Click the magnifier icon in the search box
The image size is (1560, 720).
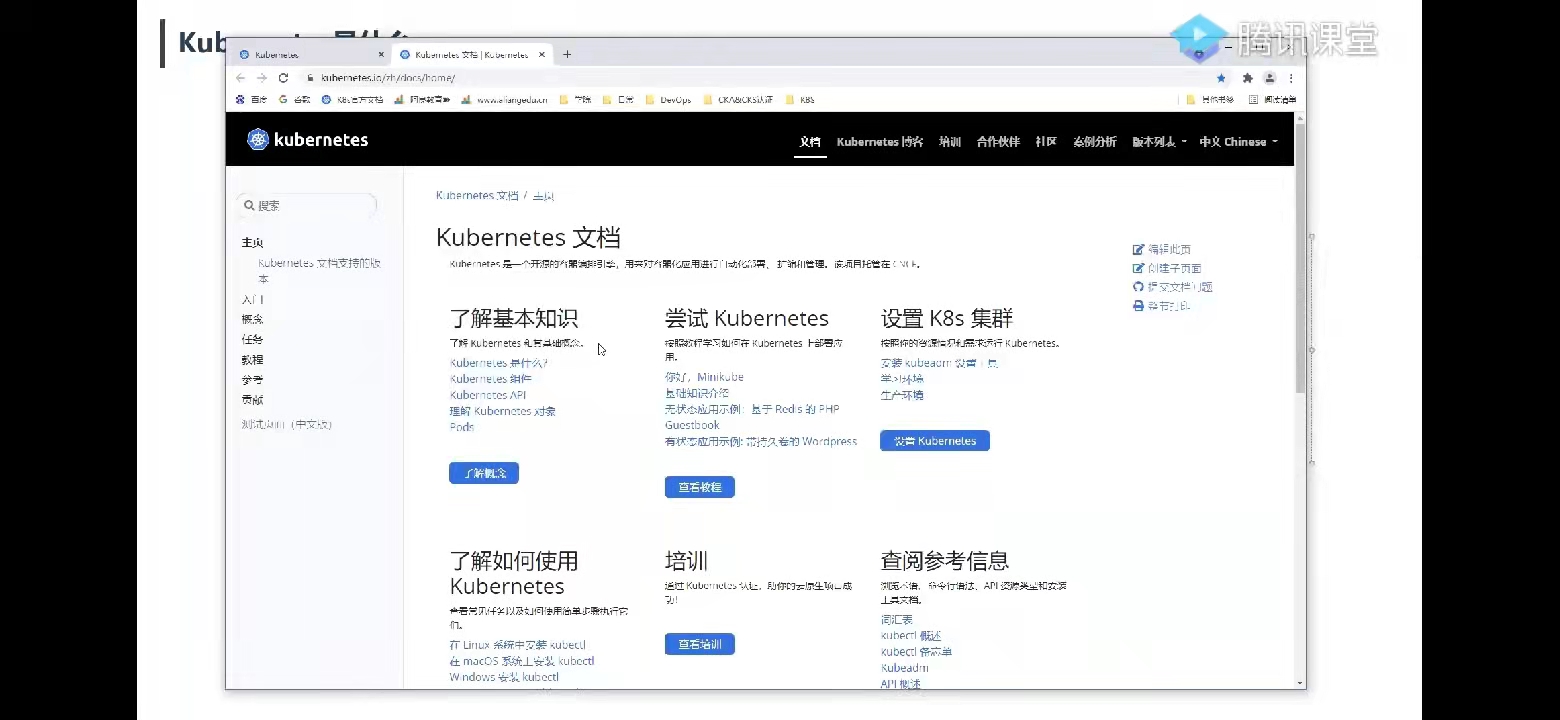pos(249,205)
